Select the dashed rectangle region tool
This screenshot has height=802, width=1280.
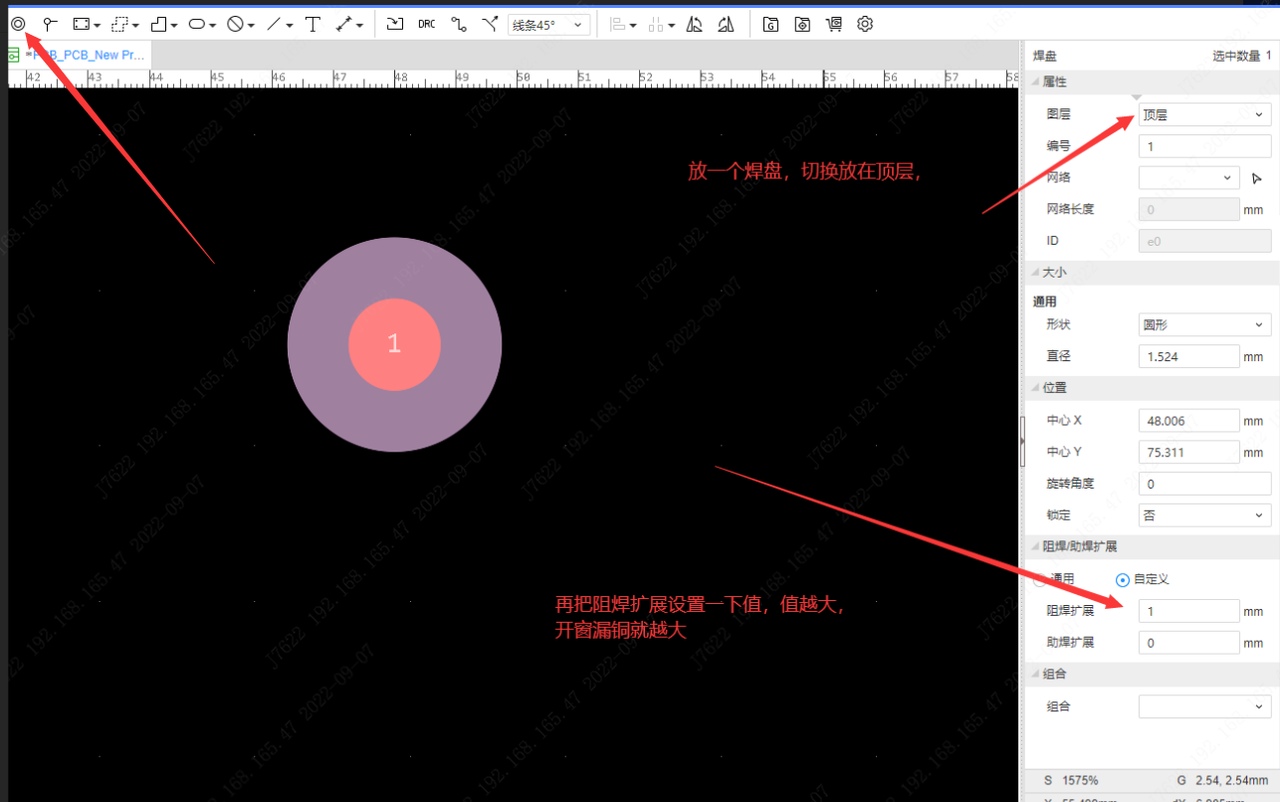tap(120, 24)
